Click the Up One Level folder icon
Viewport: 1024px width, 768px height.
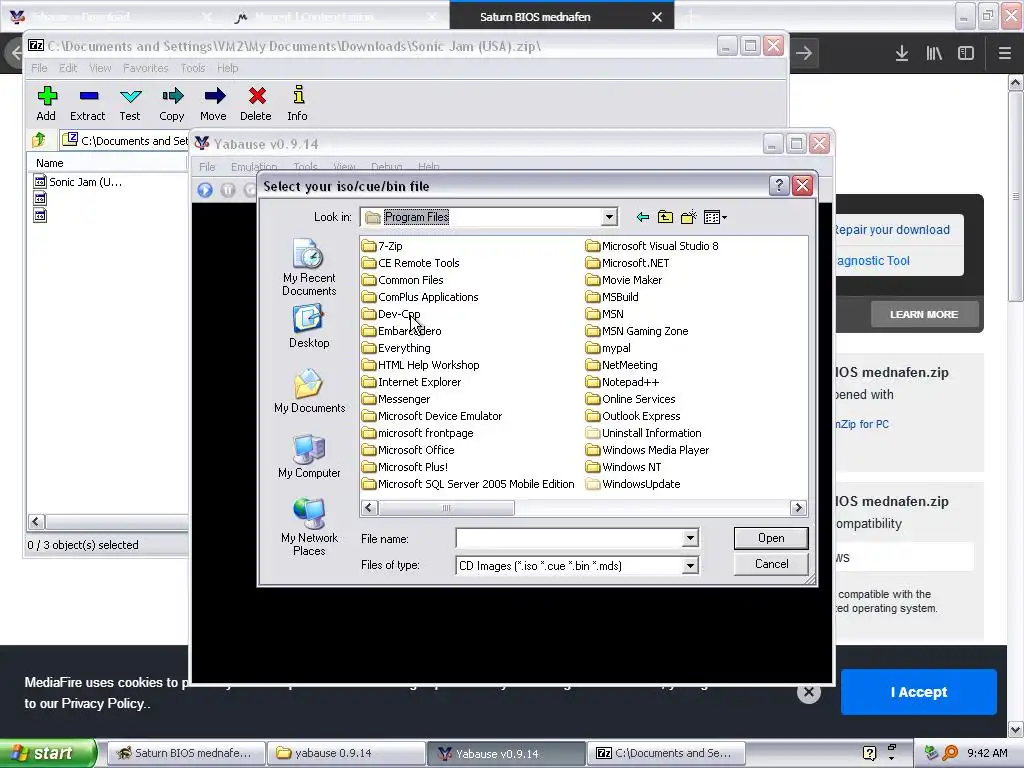665,217
